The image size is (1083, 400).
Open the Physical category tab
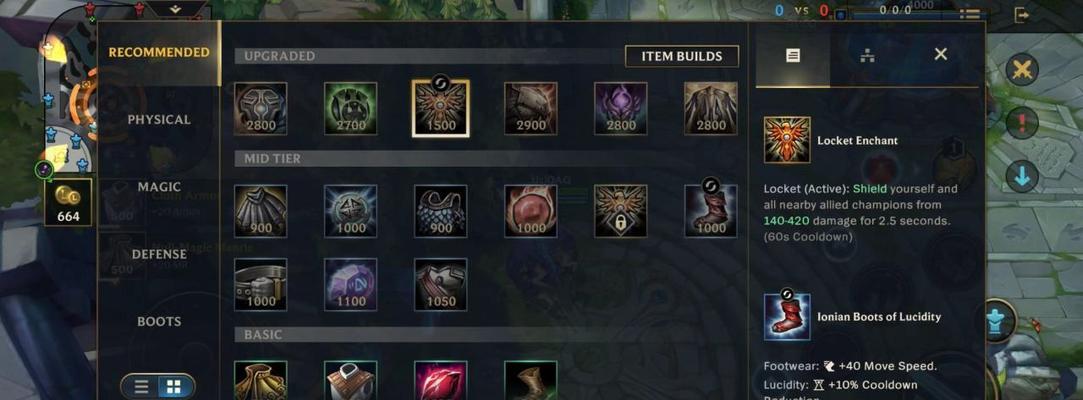[x=159, y=120]
